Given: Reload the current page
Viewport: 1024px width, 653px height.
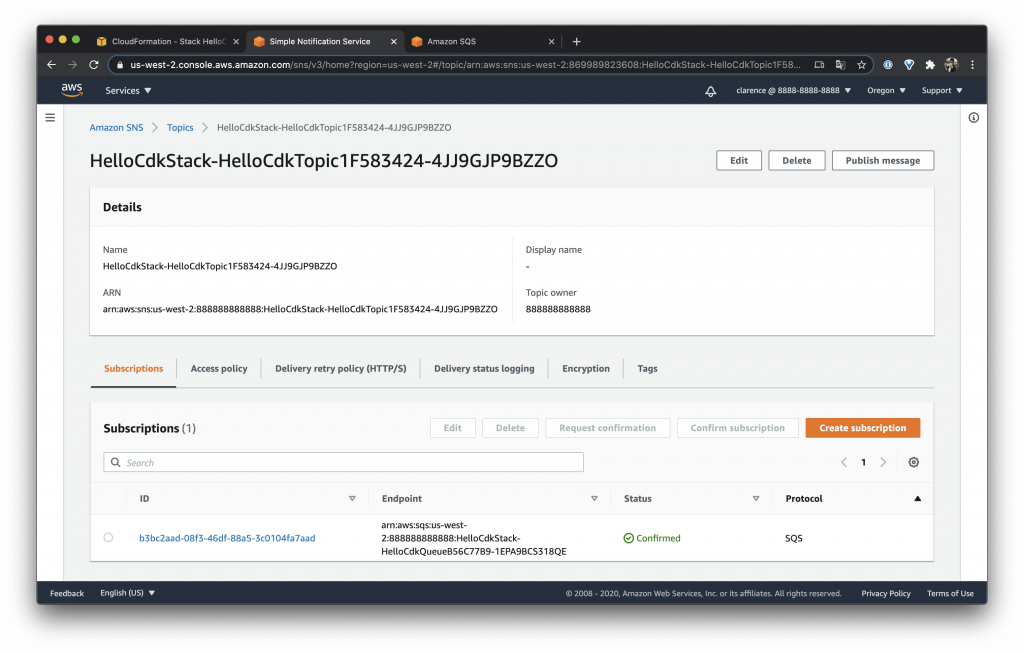Looking at the screenshot, I should pos(94,65).
